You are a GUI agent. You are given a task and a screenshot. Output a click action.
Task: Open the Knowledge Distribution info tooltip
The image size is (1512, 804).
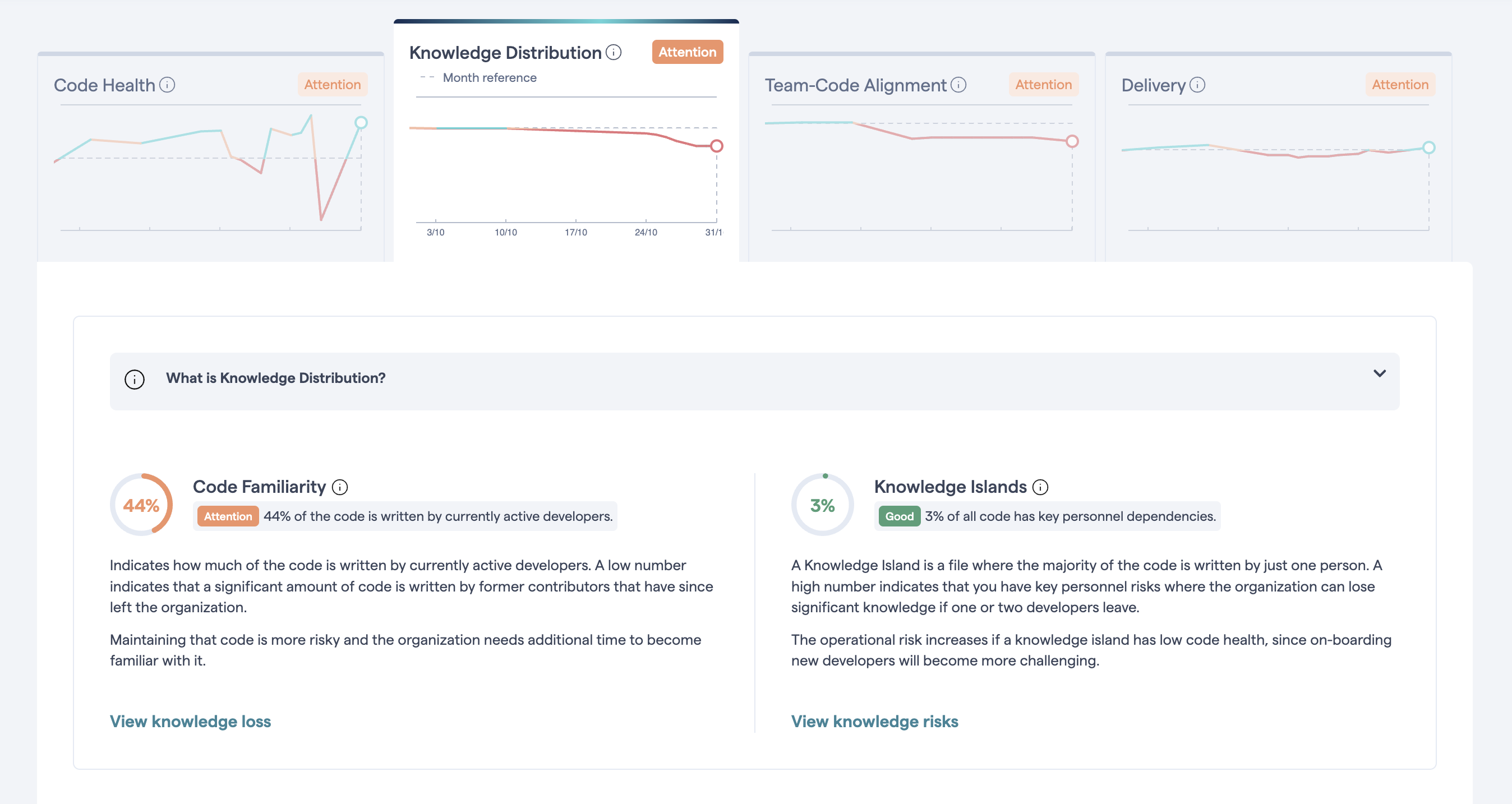click(614, 53)
